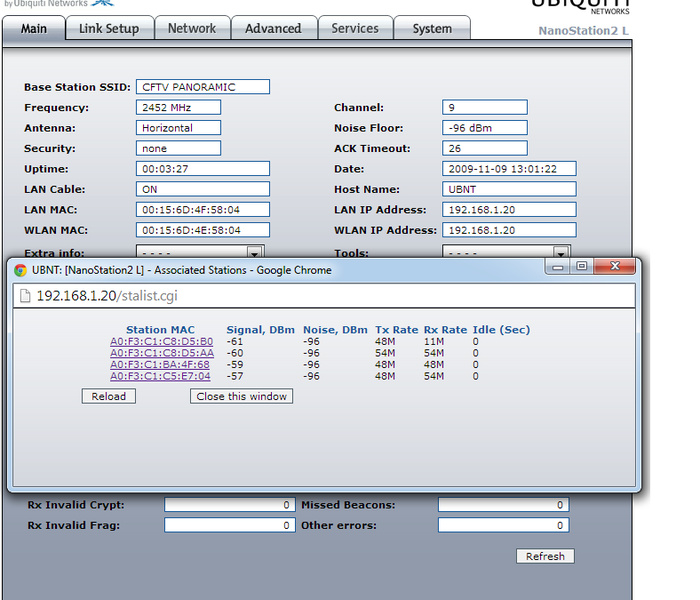This screenshot has height=600, width=700.
Task: Close the Associated Stations popup with X
Action: 615,266
